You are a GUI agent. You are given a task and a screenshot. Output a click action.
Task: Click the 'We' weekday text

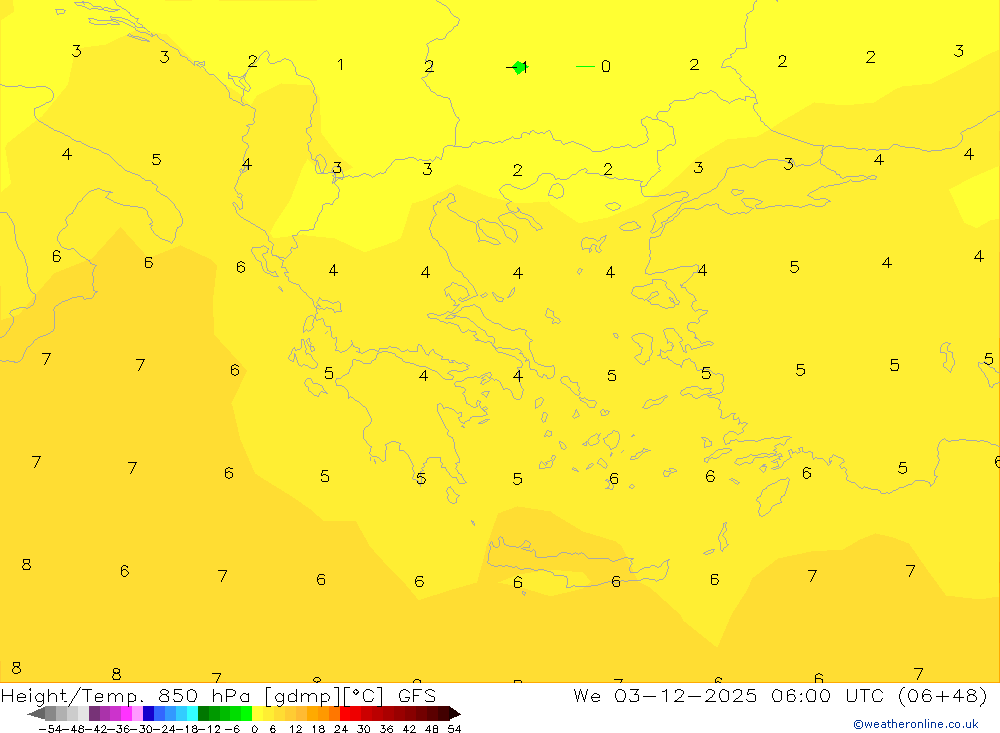tap(587, 696)
